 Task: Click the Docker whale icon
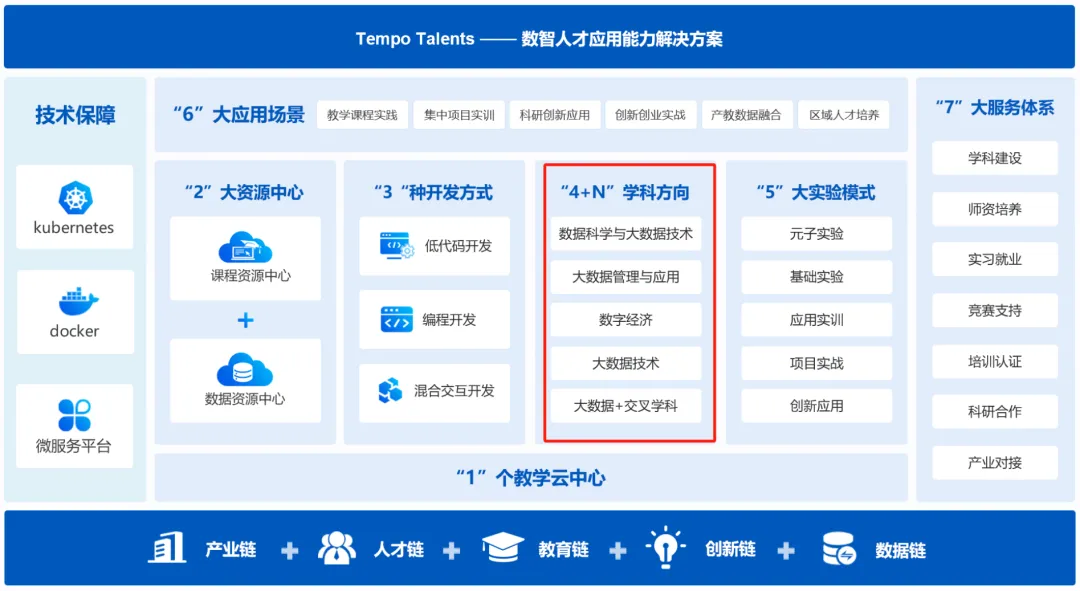78,302
